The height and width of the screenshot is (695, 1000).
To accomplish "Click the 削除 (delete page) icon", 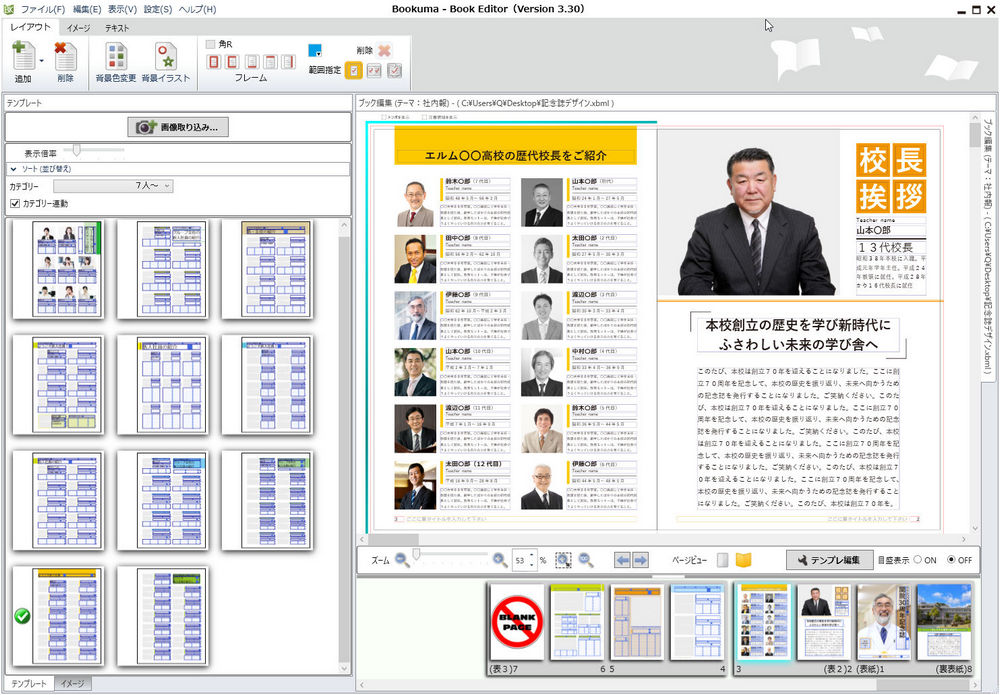I will [65, 57].
